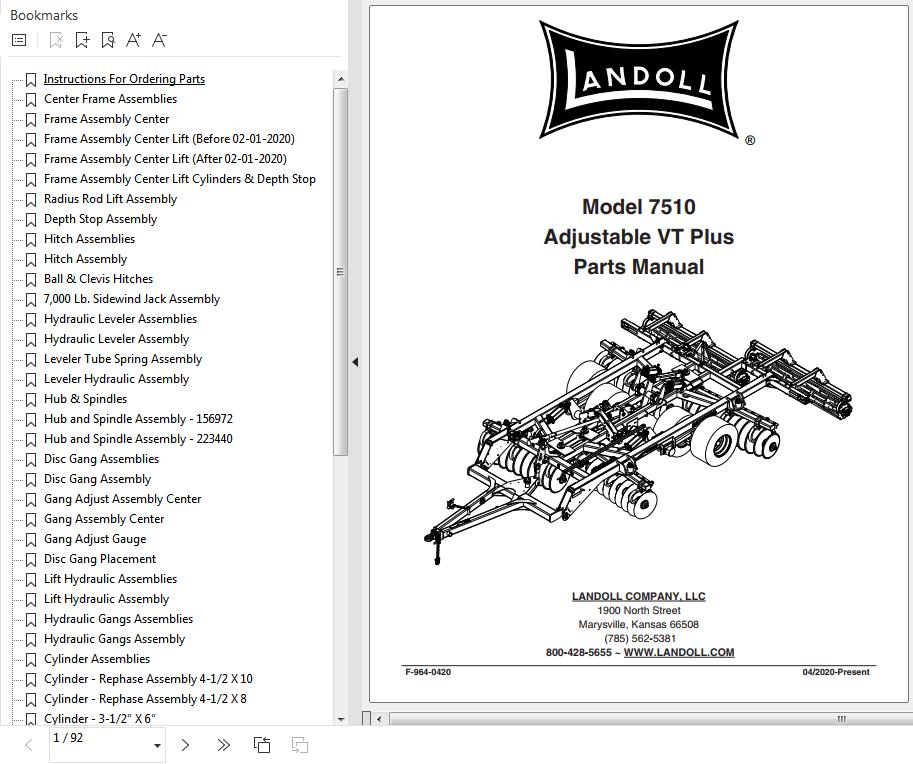This screenshot has width=913, height=764.
Task: Open Cylinder - Rephase Assembly 4-1/2 X 10
Action: (148, 678)
